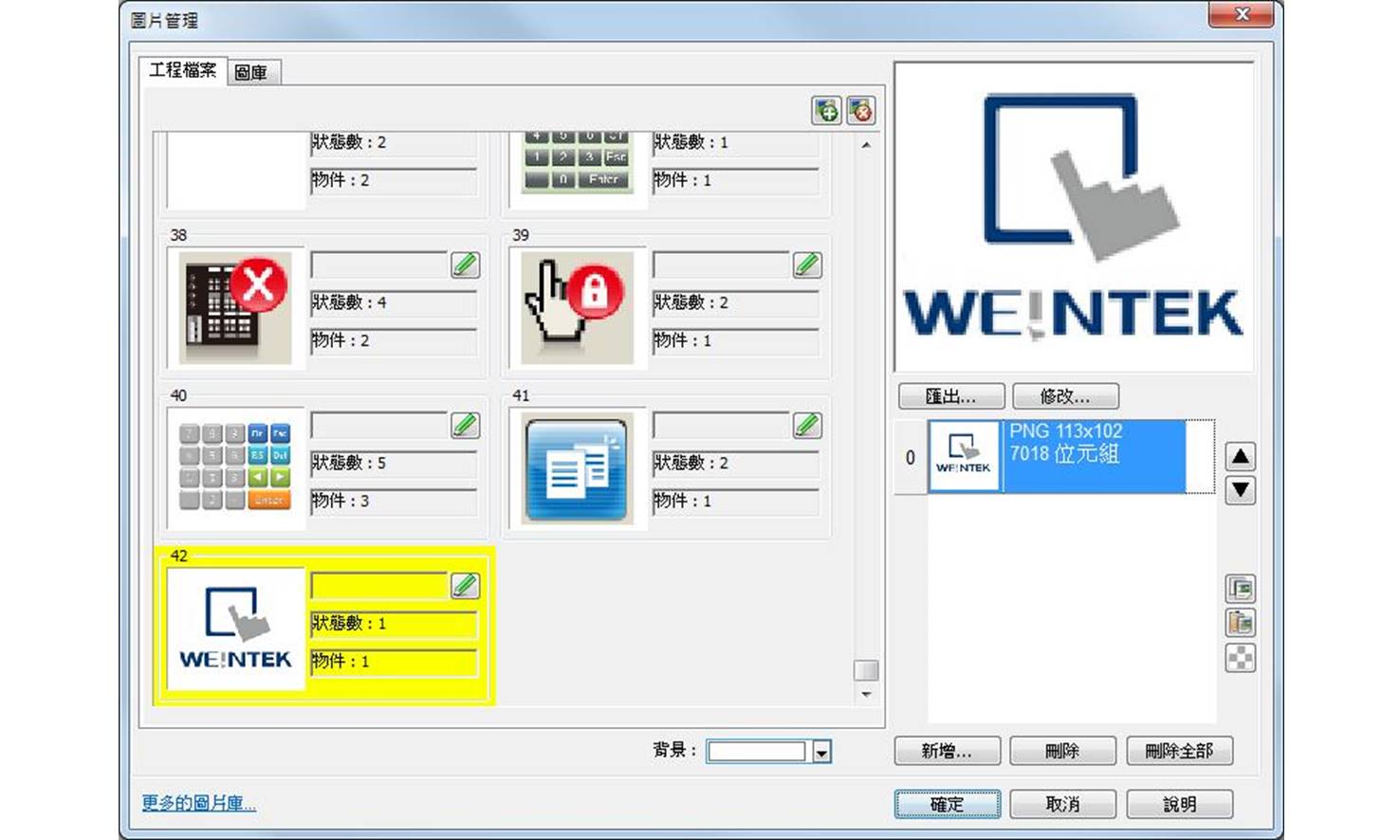This screenshot has height=840, width=1400.
Task: Move the picture state up with the arrow
Action: 1240,457
